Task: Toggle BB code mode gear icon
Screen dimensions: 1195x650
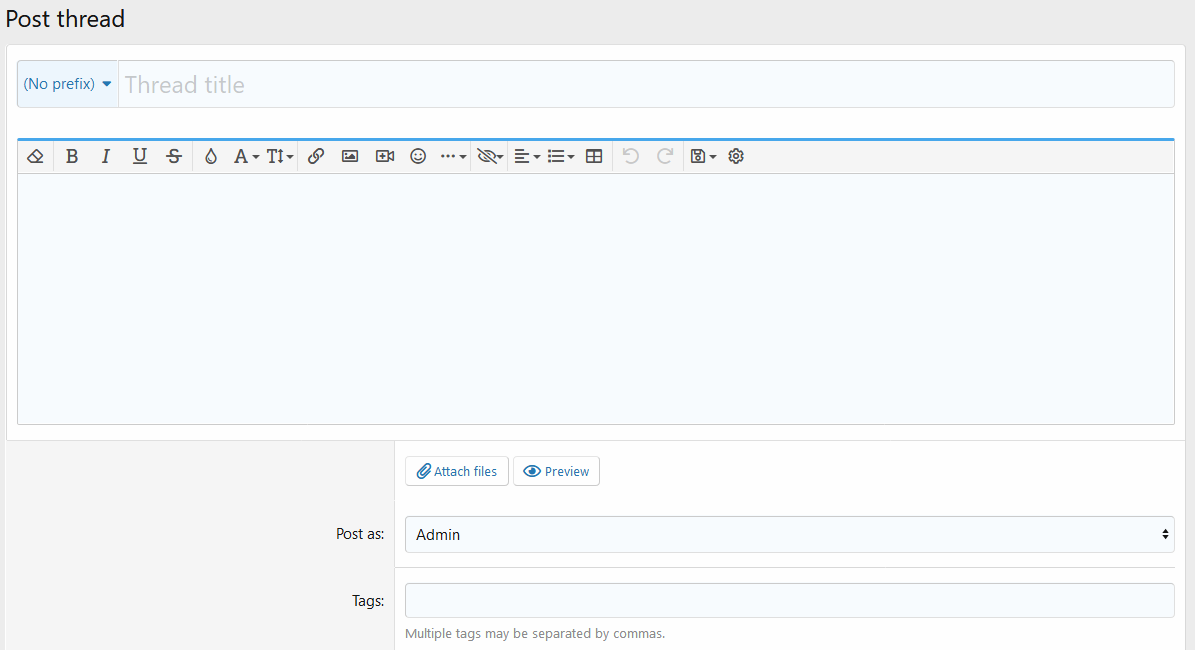Action: (735, 156)
